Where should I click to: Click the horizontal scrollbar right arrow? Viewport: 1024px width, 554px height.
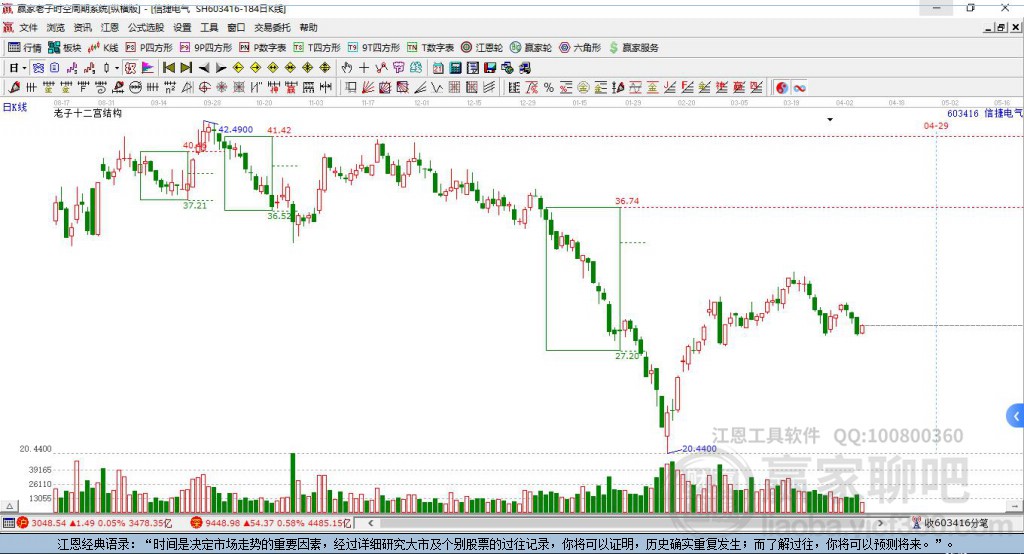880,523
